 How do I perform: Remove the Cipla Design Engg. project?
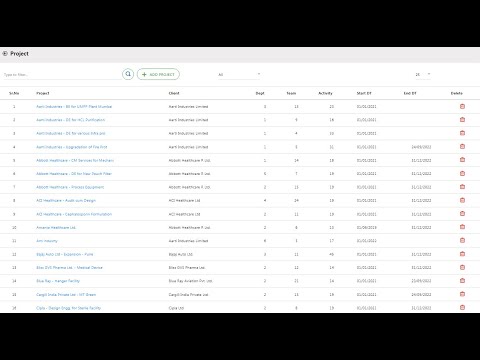(462, 307)
